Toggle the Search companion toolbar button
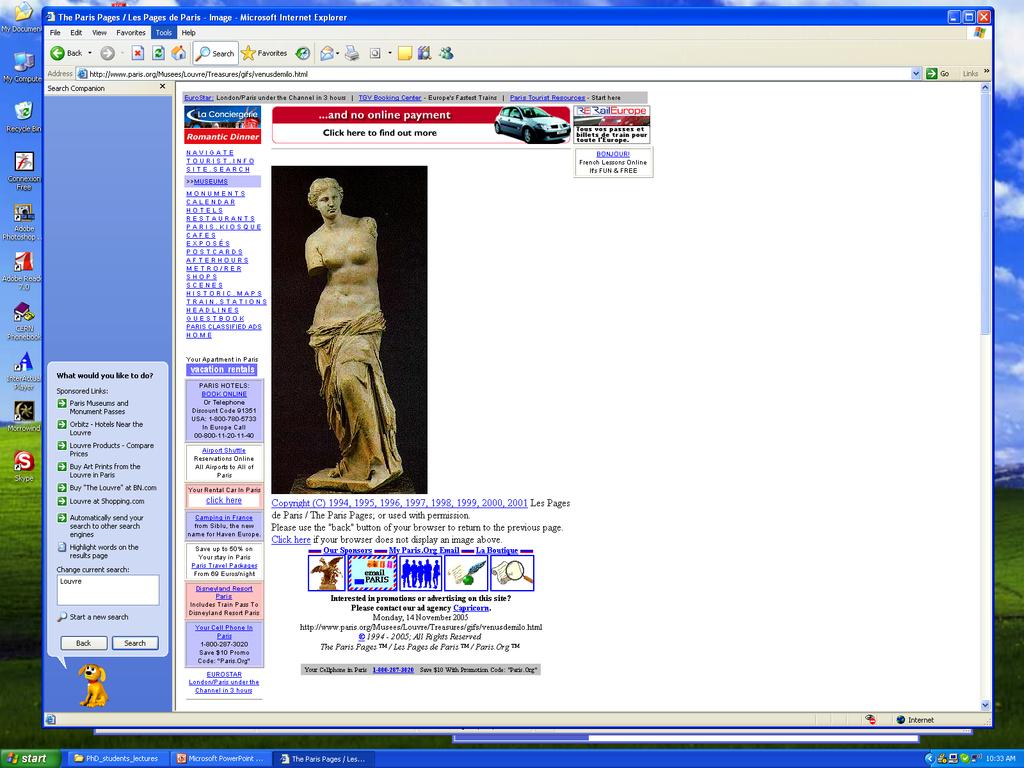1024x768 pixels. [215, 54]
